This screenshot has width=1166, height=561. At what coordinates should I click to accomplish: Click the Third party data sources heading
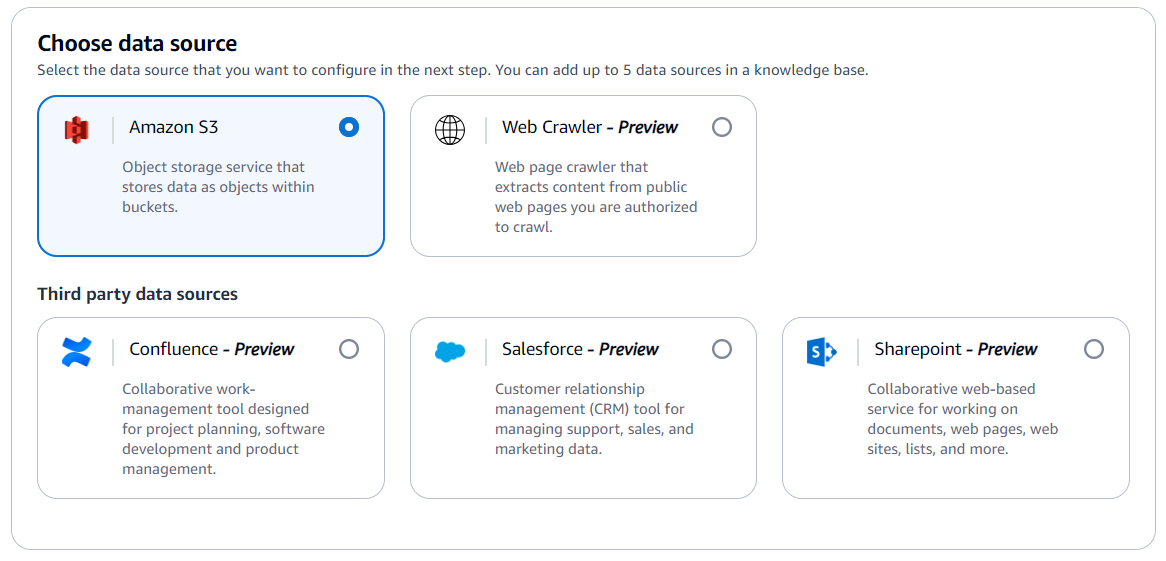138,294
